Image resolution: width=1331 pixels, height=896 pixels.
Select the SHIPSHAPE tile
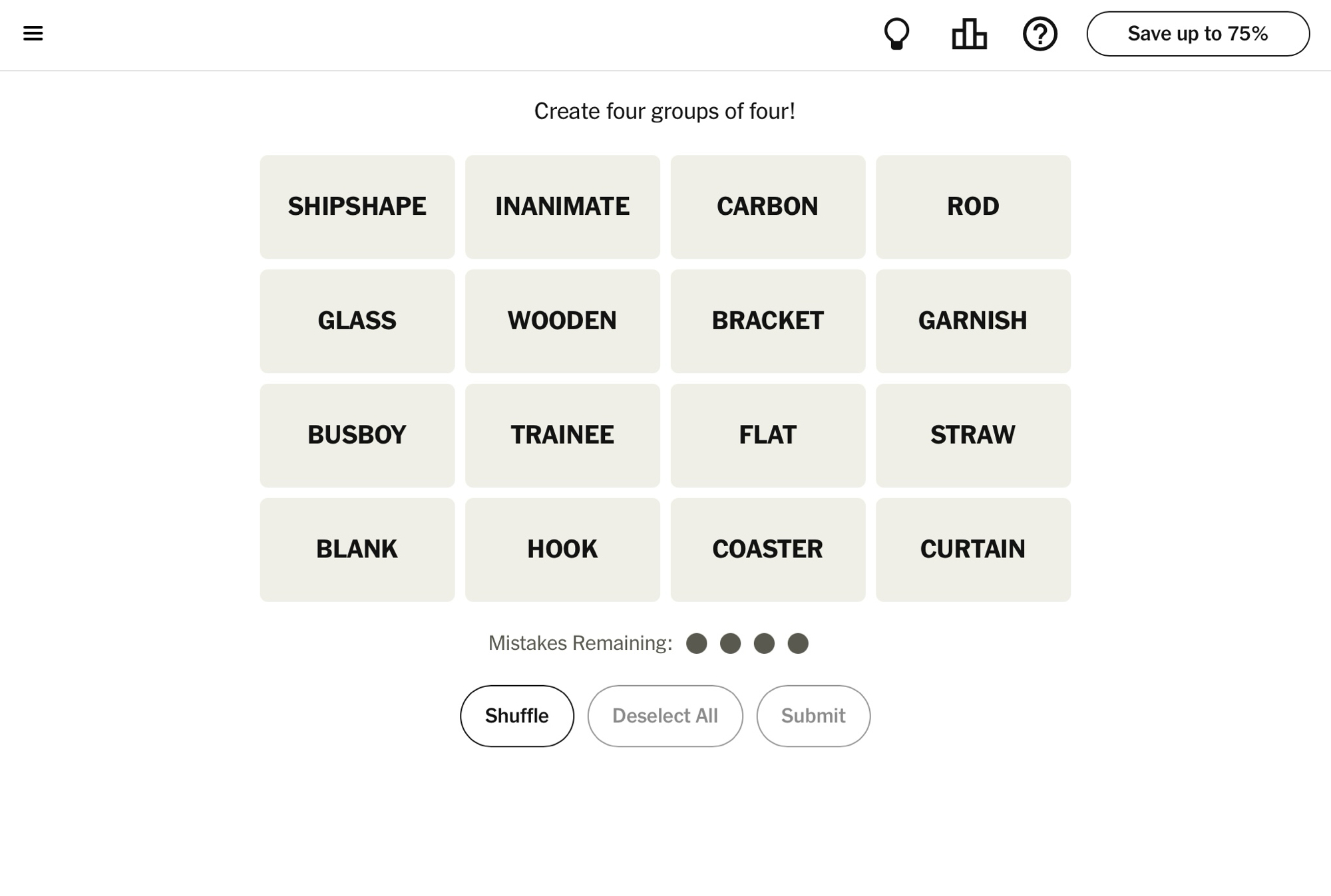[357, 207]
